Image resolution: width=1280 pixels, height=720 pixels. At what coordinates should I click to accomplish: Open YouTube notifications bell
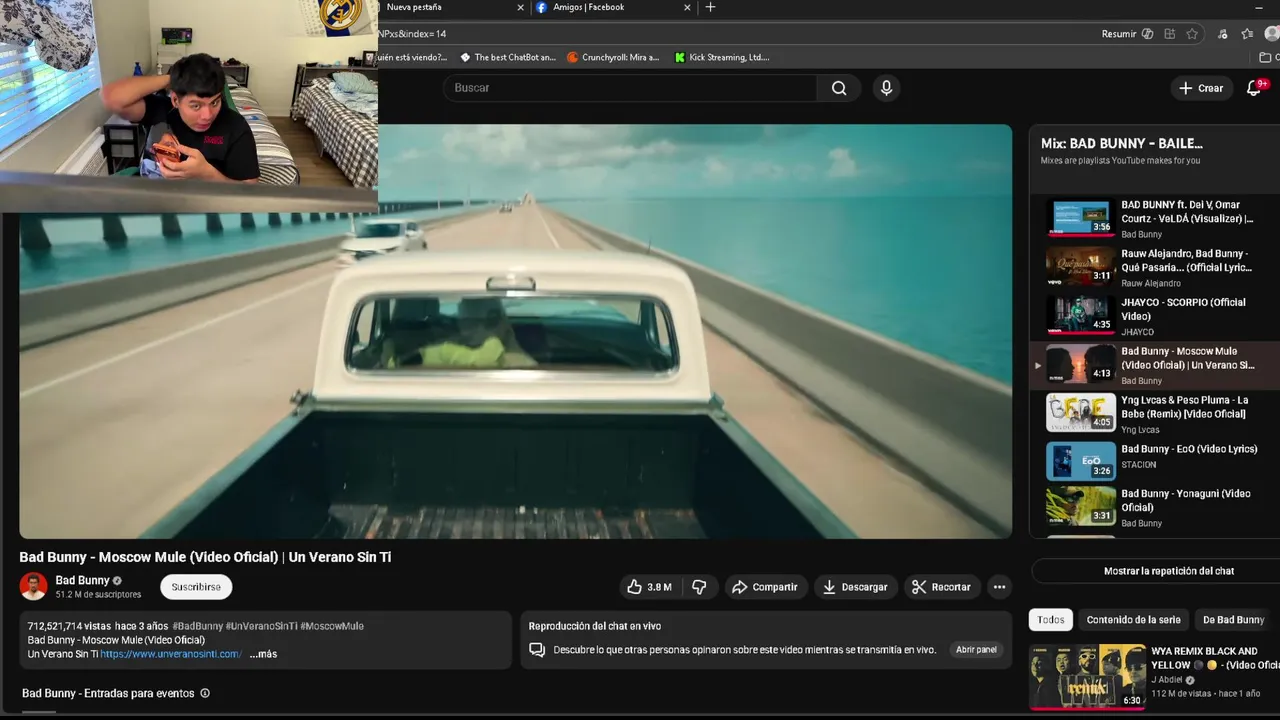point(1254,88)
